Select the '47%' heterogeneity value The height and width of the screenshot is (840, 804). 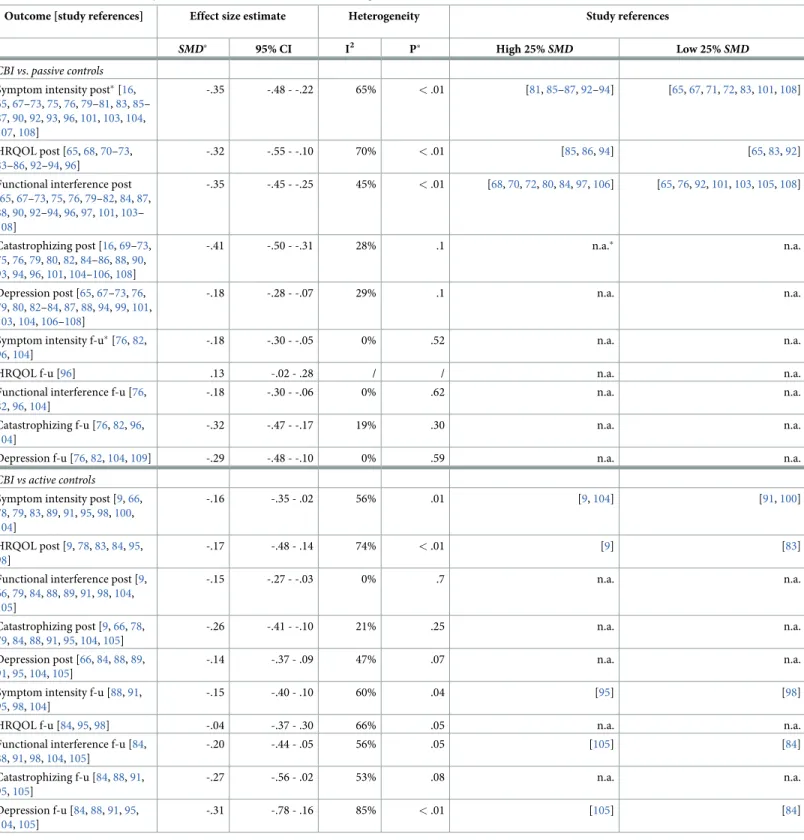pos(366,659)
